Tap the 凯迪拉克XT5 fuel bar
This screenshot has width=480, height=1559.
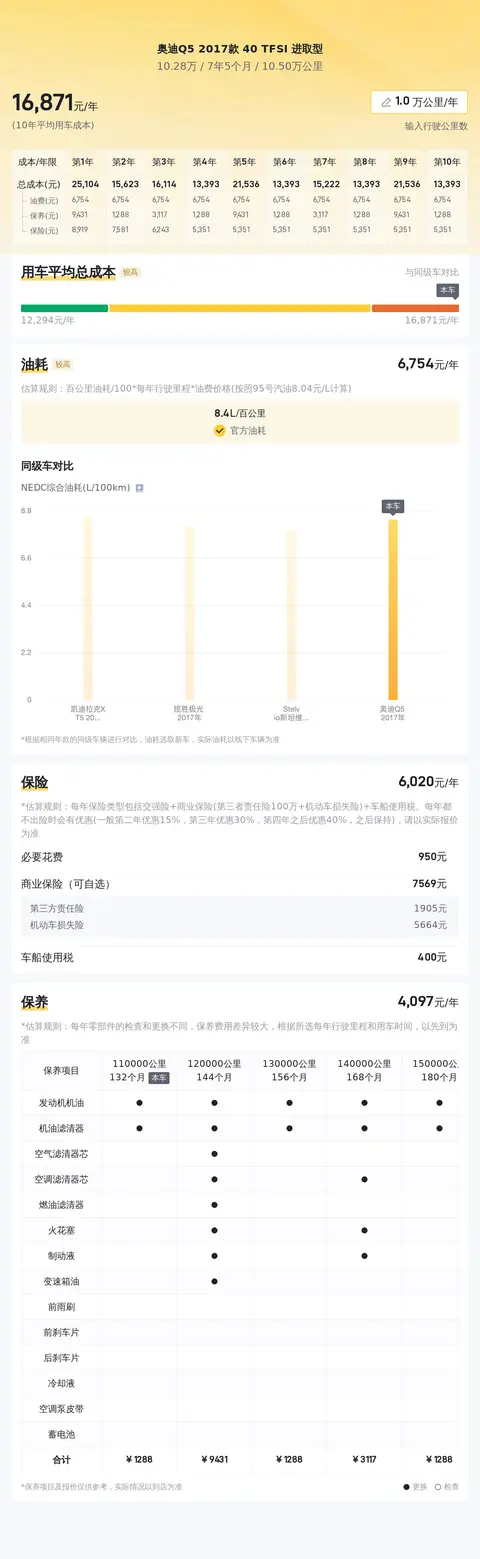87,608
